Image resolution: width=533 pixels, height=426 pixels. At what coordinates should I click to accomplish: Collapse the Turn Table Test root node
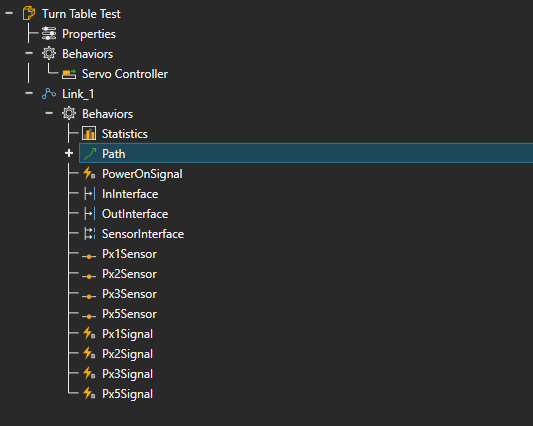pyautogui.click(x=9, y=13)
